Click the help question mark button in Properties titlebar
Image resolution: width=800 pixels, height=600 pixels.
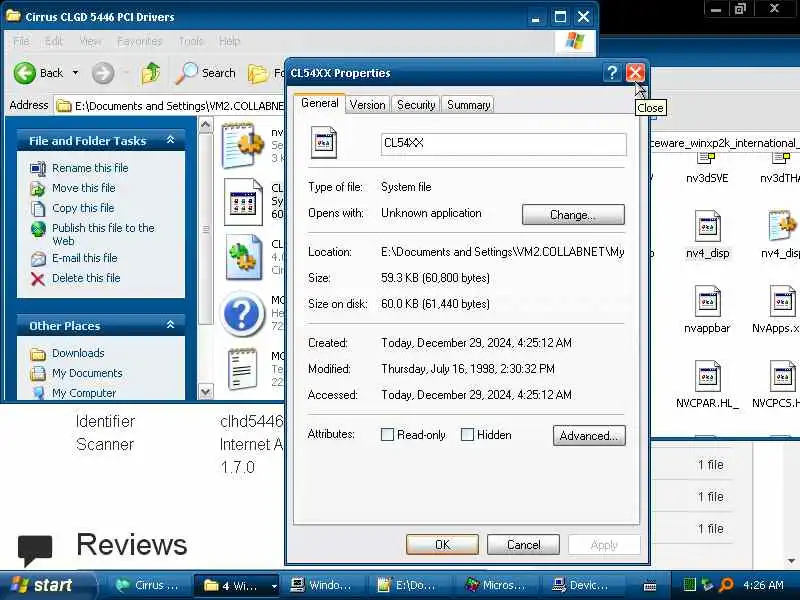(x=612, y=73)
